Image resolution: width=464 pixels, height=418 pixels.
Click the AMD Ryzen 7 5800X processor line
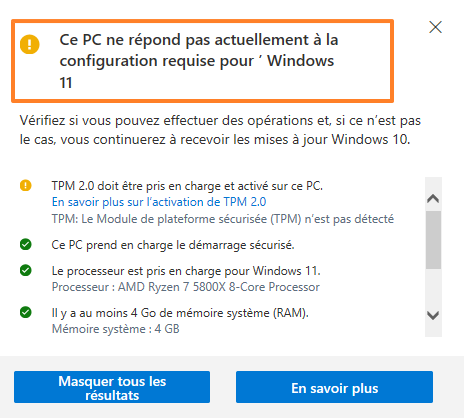click(186, 287)
